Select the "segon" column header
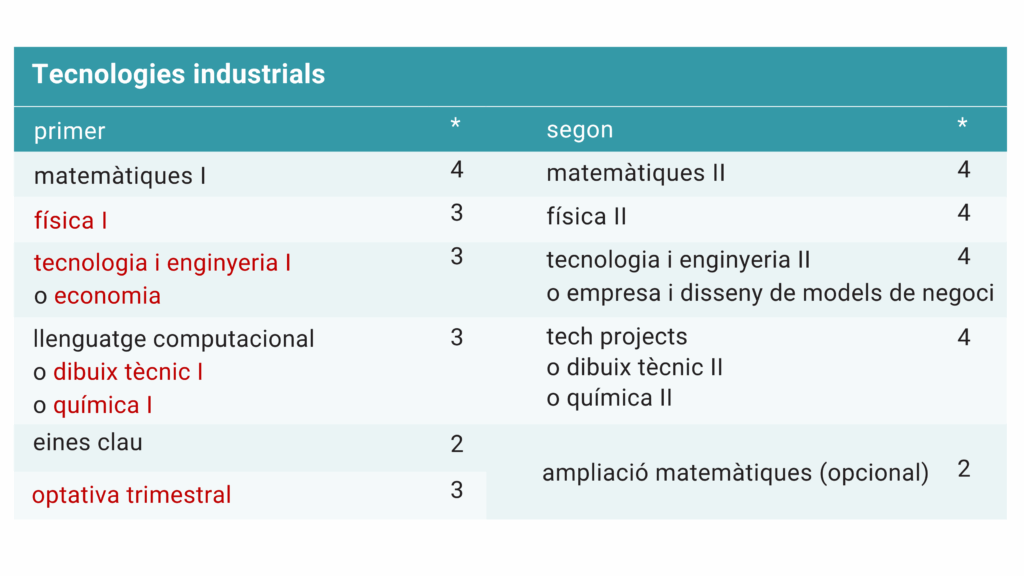The image size is (1024, 576). click(x=580, y=130)
